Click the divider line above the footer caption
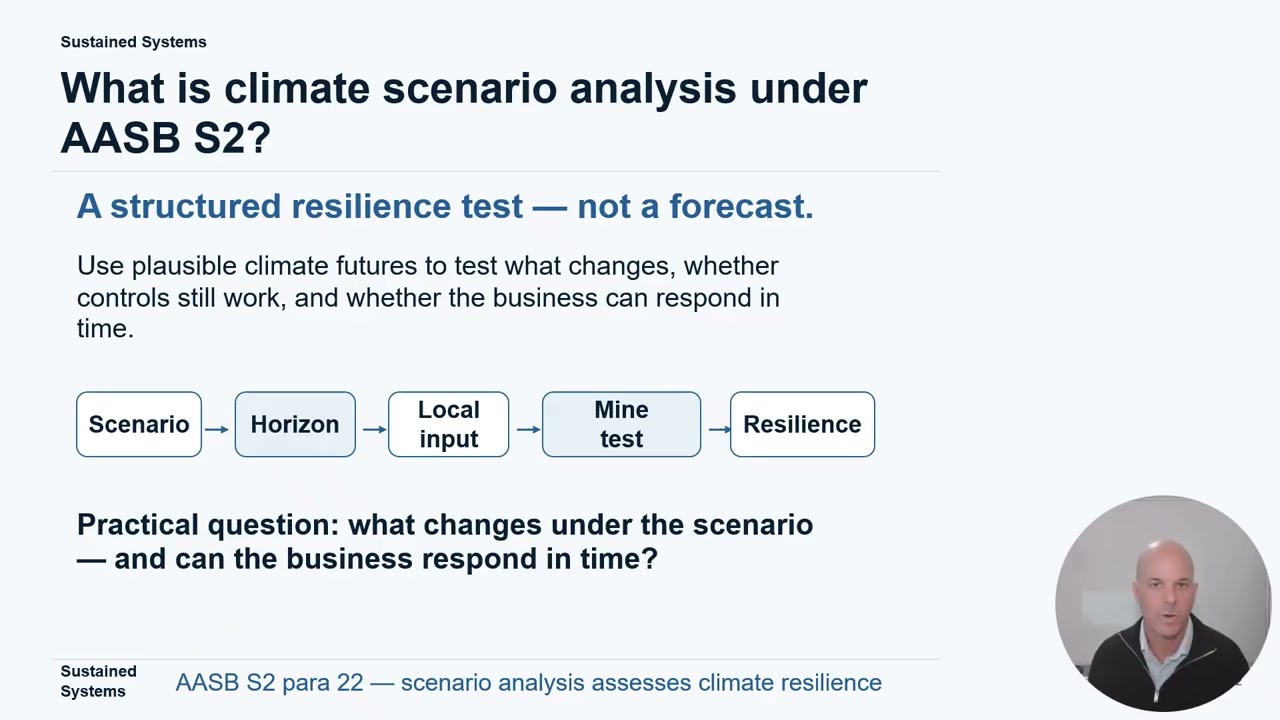Screen dimensions: 1280x720 [496, 659]
